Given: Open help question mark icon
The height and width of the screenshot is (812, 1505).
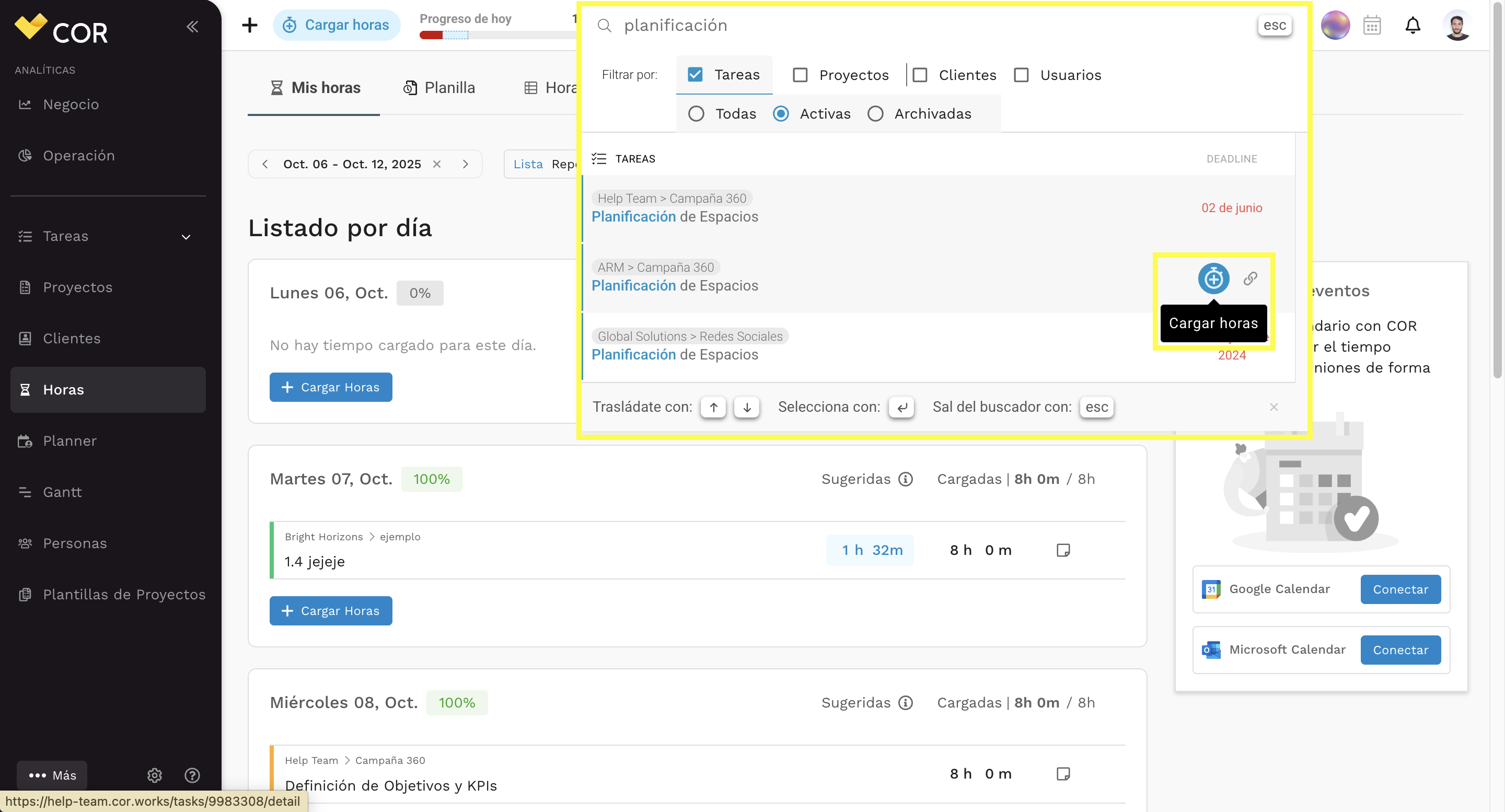Looking at the screenshot, I should point(192,775).
